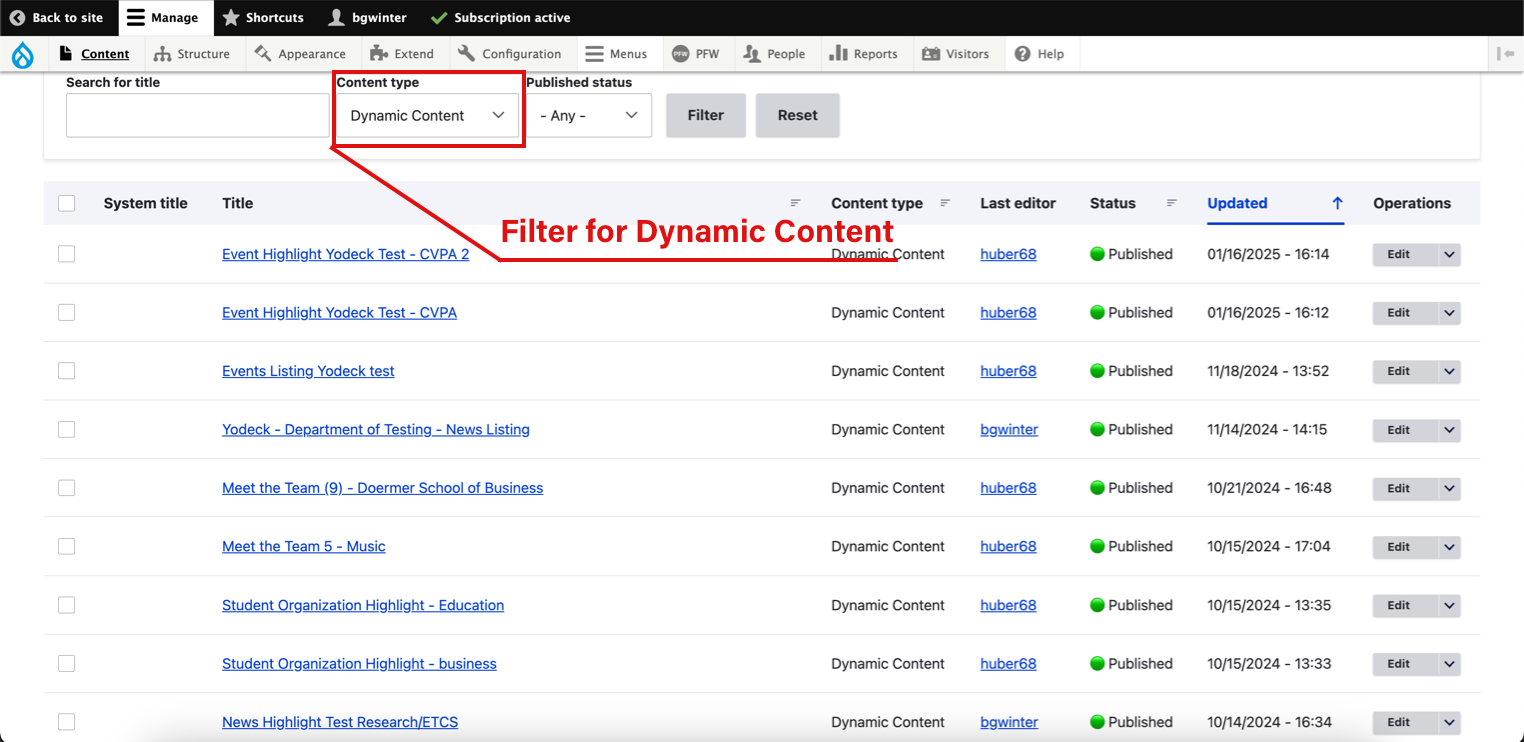Screen dimensions: 1524x742
Task: Click the 10/21/2024 - 16:48 updated date
Action: click(x=1269, y=488)
